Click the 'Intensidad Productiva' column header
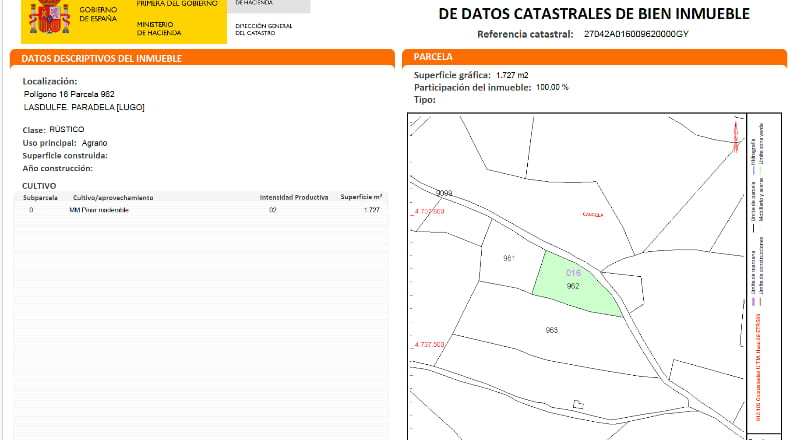Viewport: 790px width, 440px height. click(x=294, y=198)
